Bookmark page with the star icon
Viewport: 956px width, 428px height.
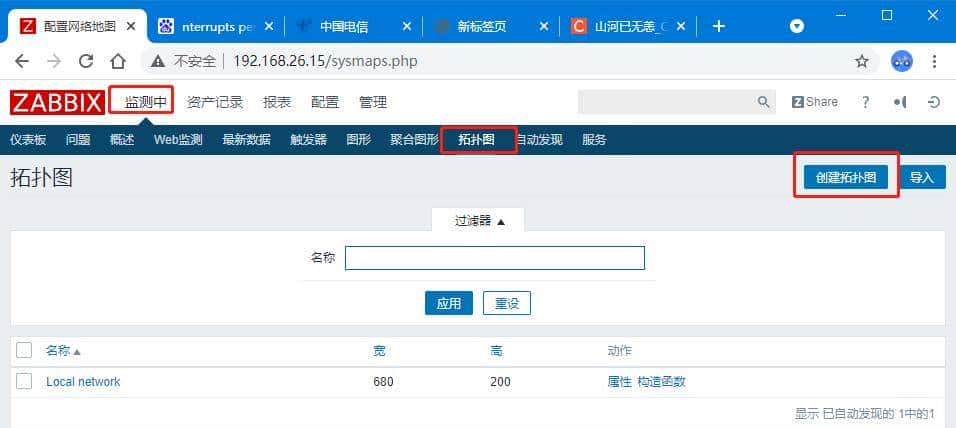[x=861, y=61]
